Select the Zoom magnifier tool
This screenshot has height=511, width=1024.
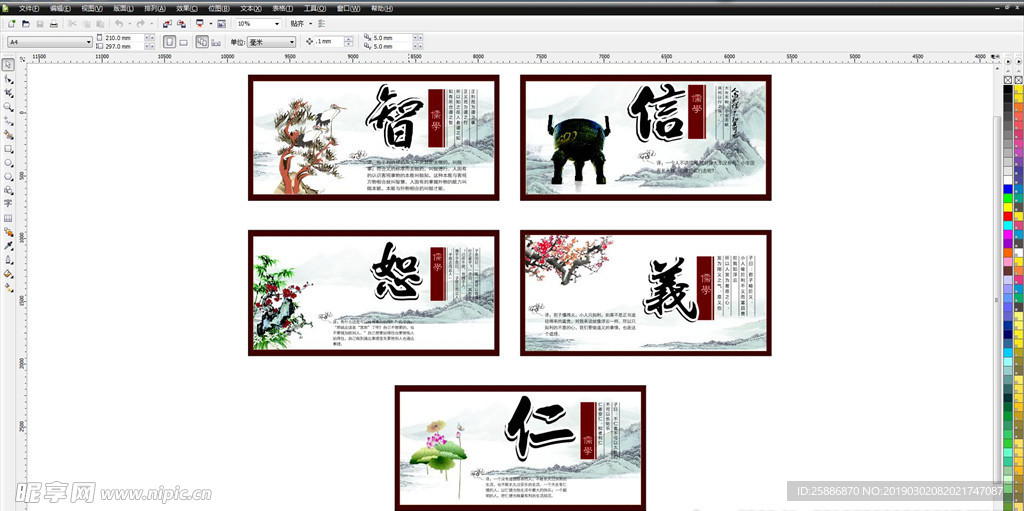click(x=8, y=106)
